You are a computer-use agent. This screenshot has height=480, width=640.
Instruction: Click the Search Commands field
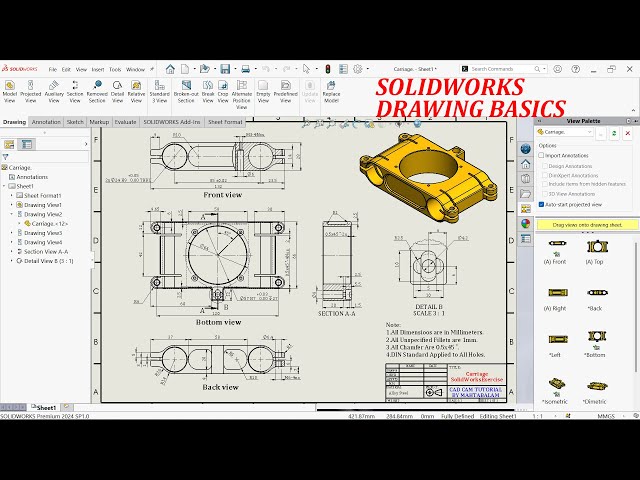pyautogui.click(x=503, y=69)
